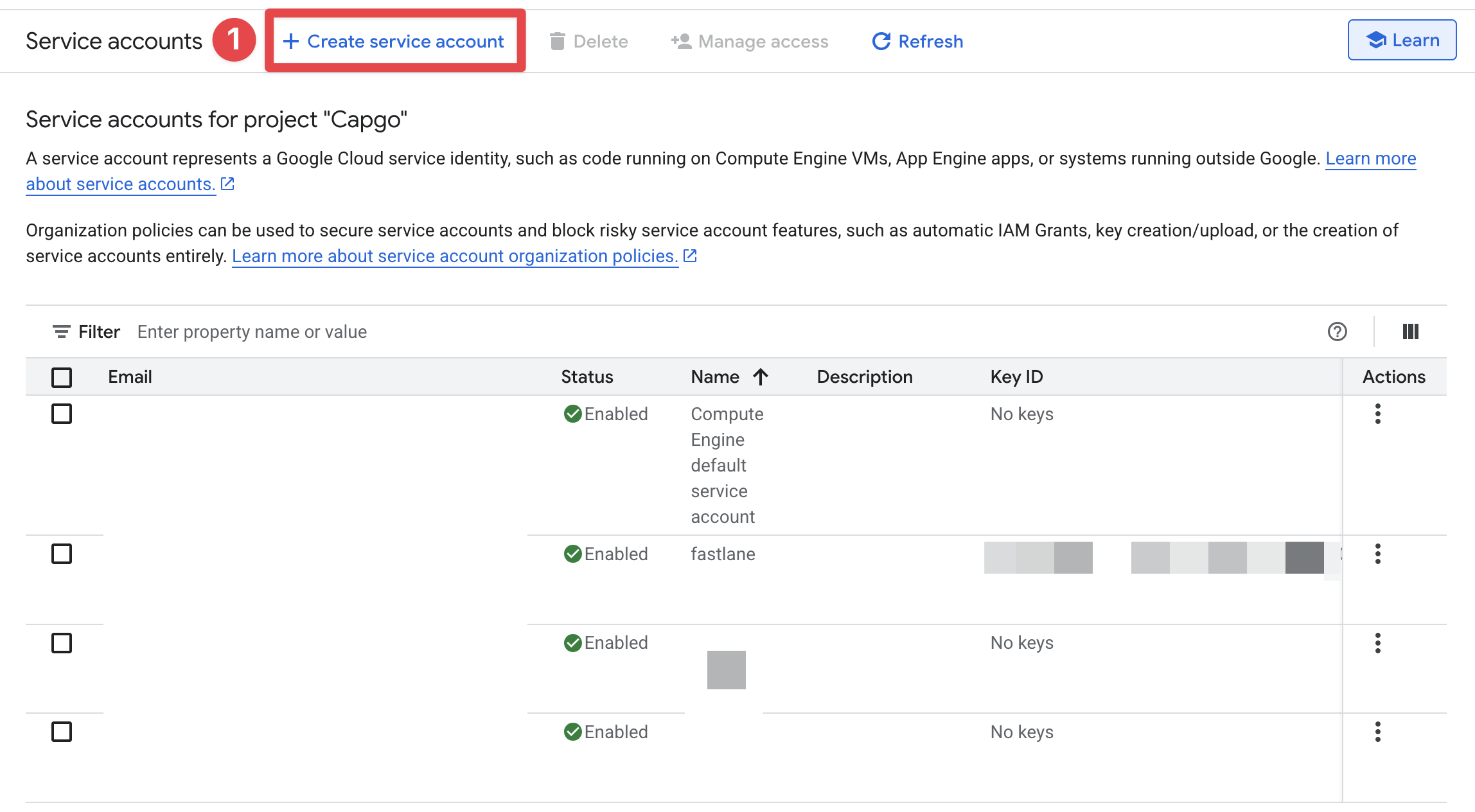Viewport: 1475px width, 812px height.
Task: Open the column display options icon
Action: 1411,331
